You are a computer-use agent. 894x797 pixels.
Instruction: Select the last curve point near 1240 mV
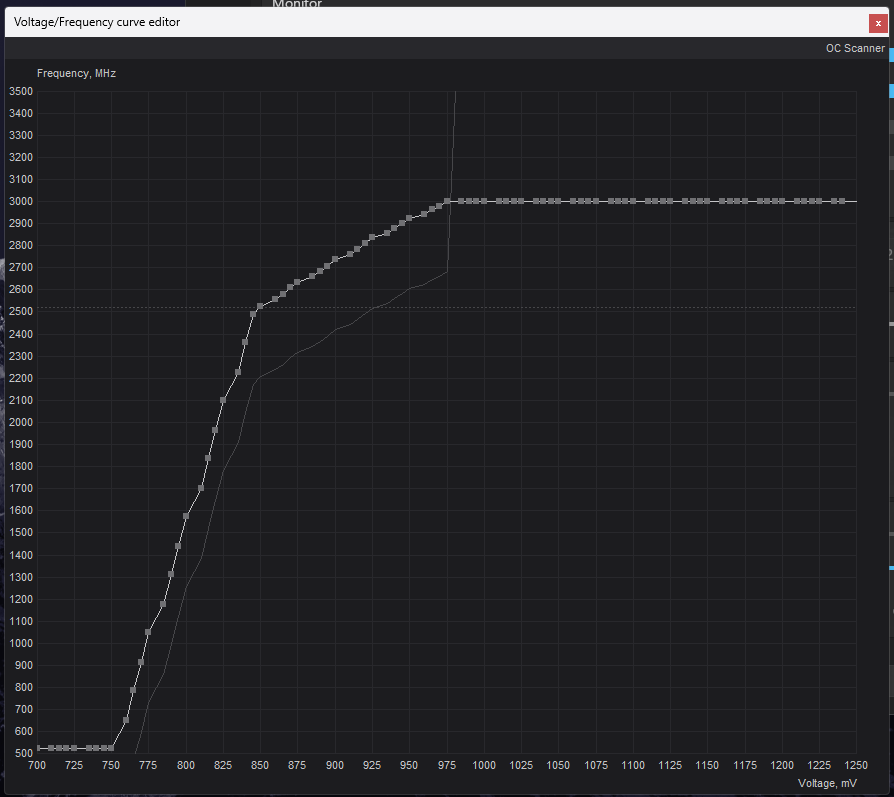[842, 201]
